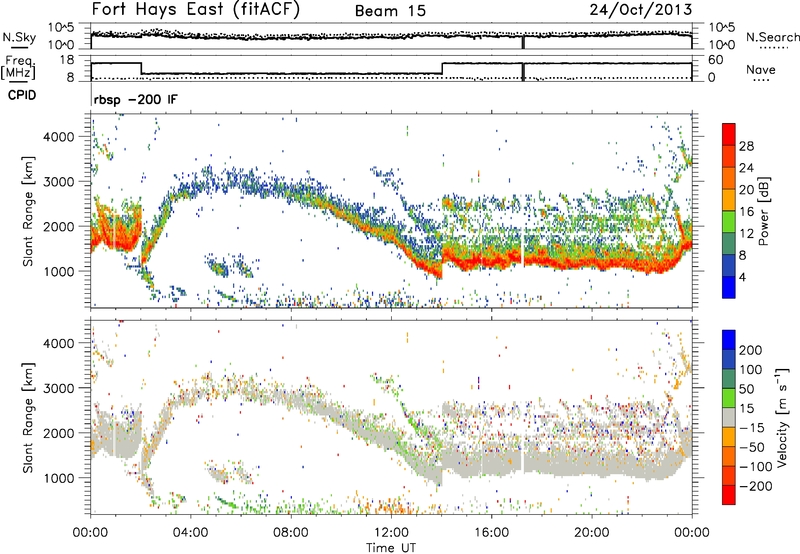Click the 'Power [dB]' color bar title
Viewport: 800px width, 554px height.
[764, 211]
